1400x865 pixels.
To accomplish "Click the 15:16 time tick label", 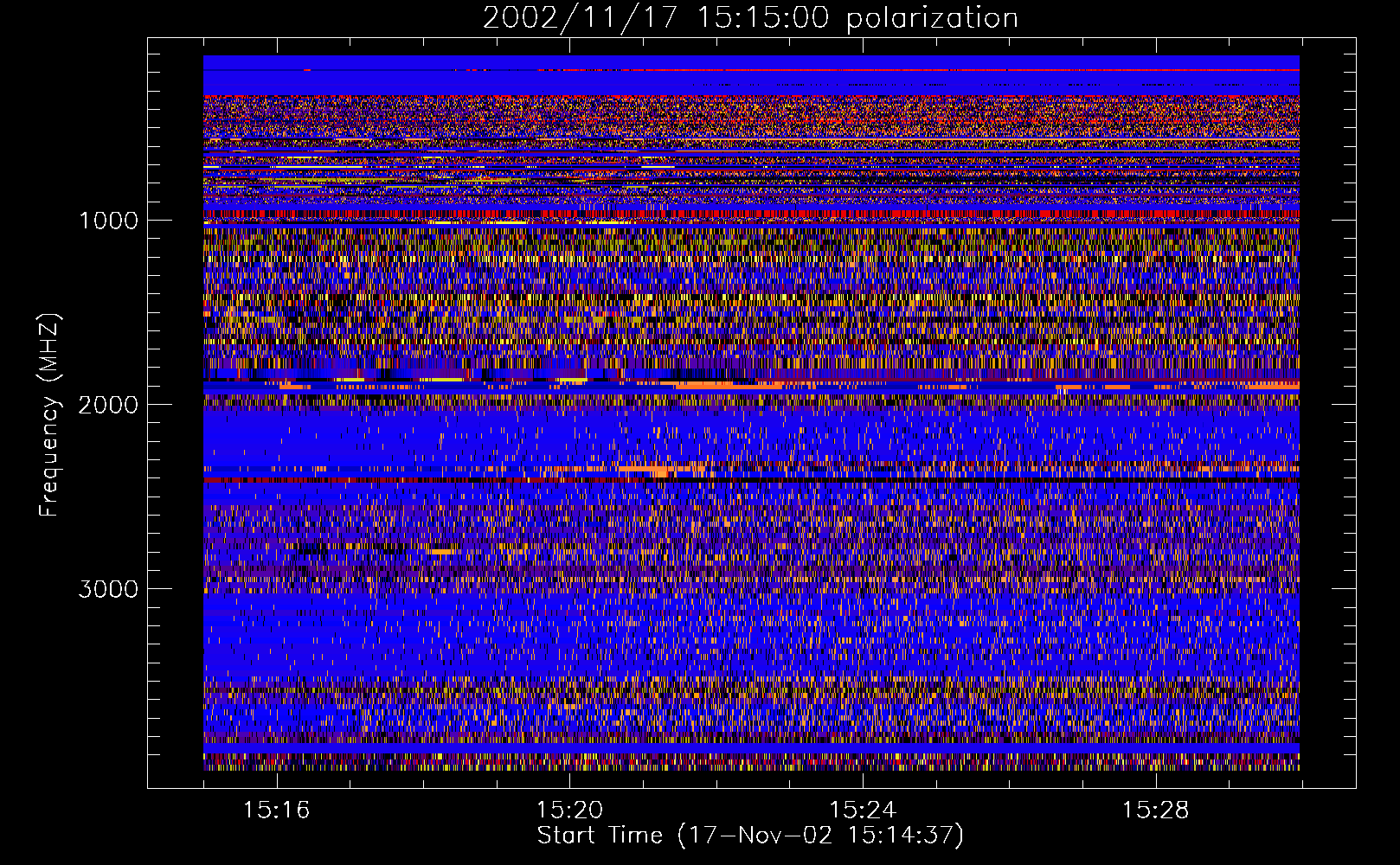I will 276,811.
